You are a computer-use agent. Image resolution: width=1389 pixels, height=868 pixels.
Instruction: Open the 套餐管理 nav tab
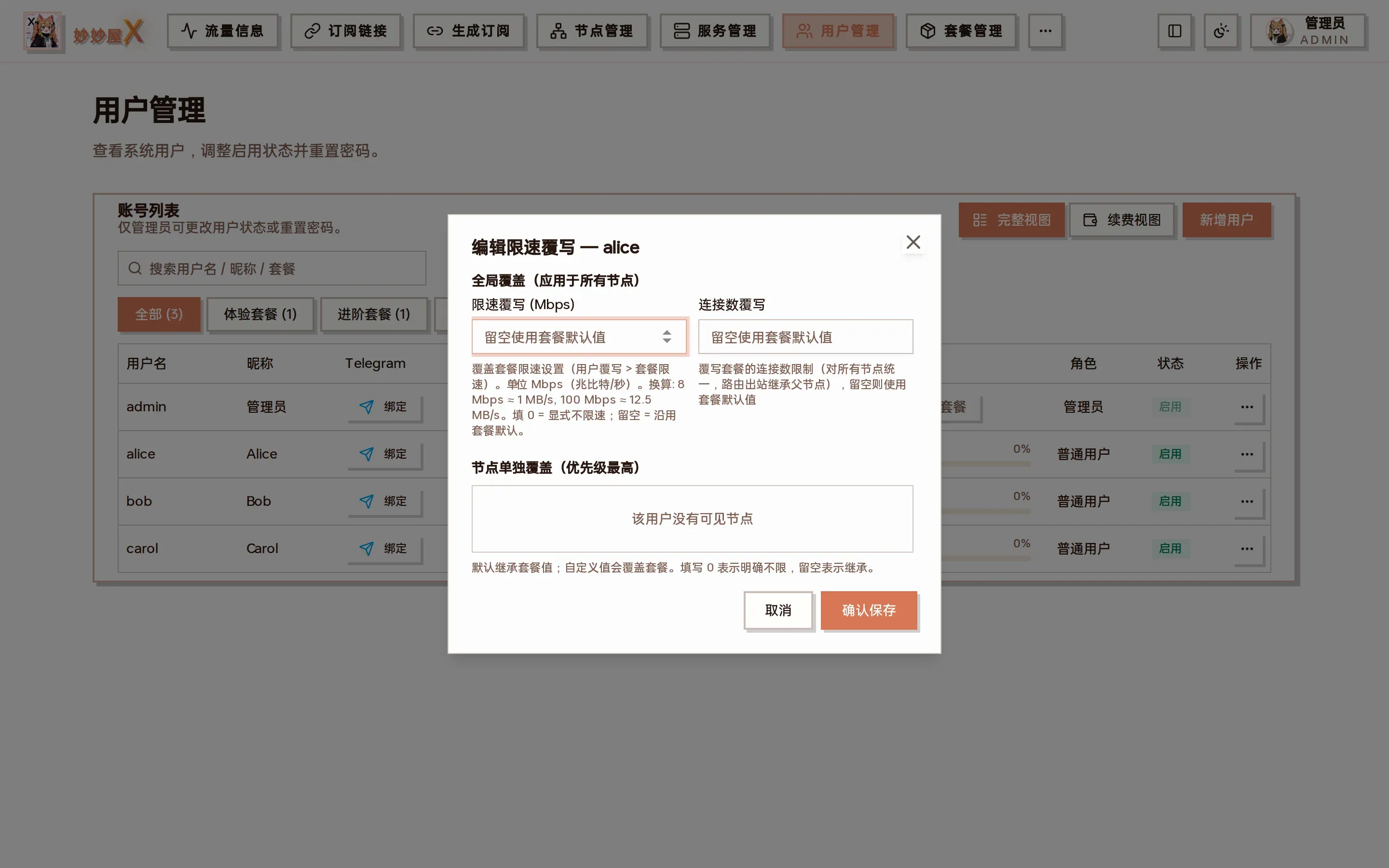pyautogui.click(x=961, y=31)
